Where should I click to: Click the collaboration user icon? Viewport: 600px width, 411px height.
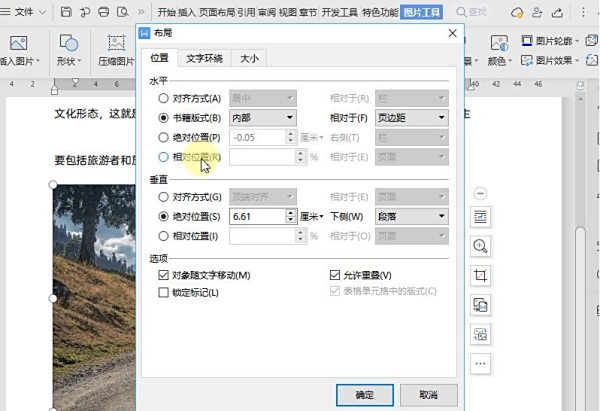[x=537, y=13]
